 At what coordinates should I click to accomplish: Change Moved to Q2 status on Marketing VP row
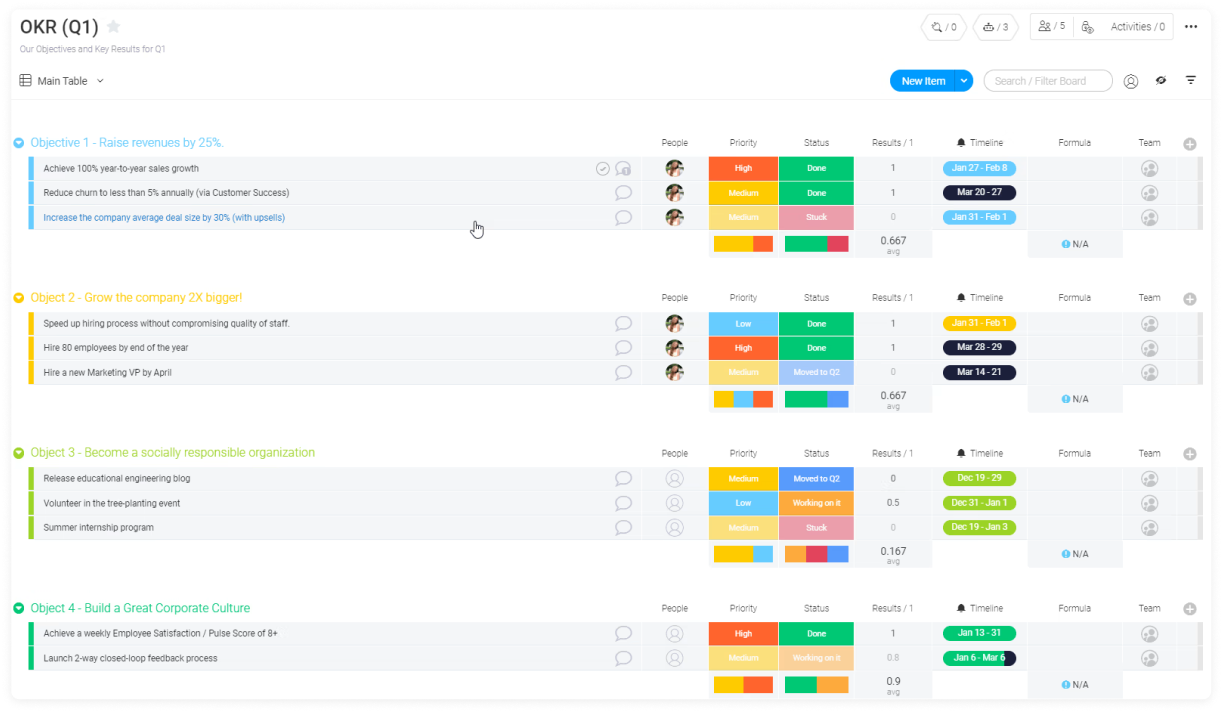coord(816,372)
